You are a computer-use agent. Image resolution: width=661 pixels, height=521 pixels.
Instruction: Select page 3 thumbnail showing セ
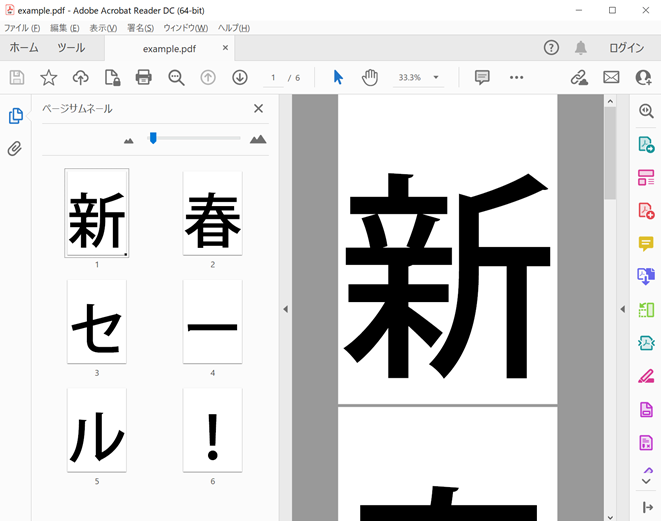click(97, 321)
